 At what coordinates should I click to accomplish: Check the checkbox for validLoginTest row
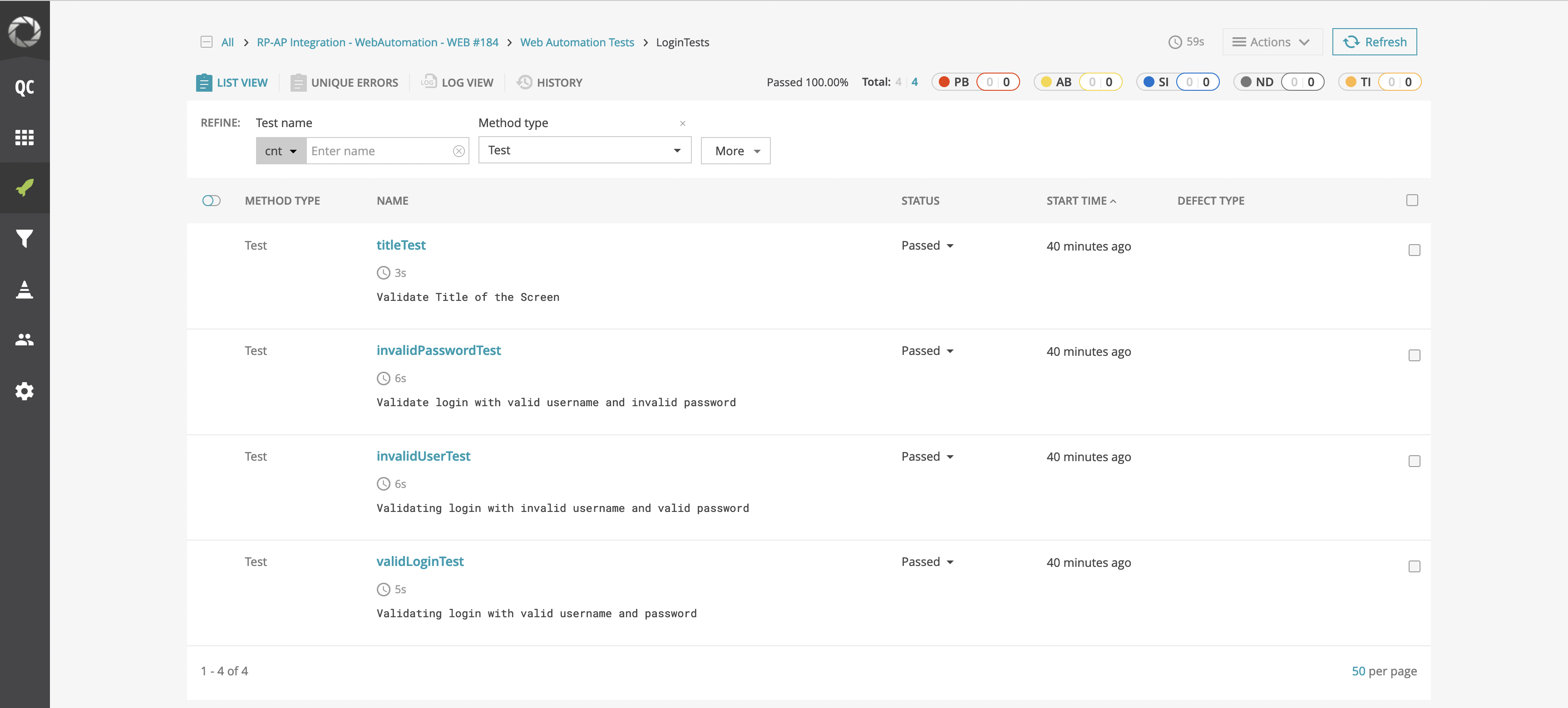pyautogui.click(x=1415, y=566)
